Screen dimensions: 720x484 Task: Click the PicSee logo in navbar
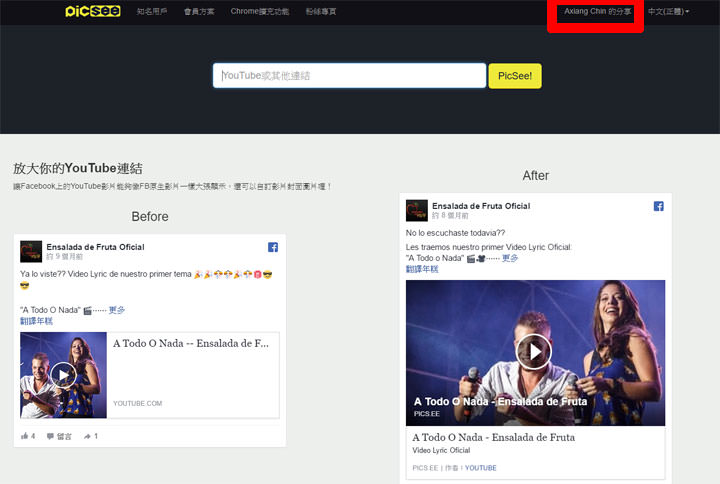[x=92, y=11]
